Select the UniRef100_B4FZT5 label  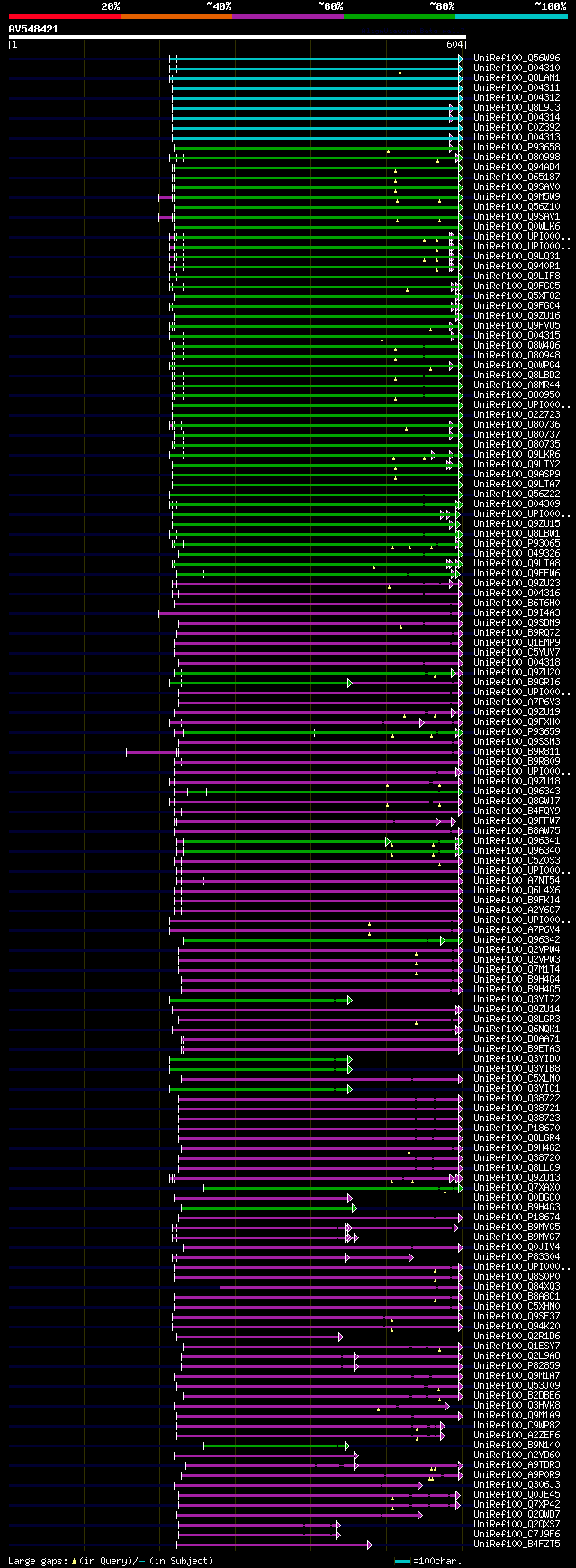point(517,1544)
